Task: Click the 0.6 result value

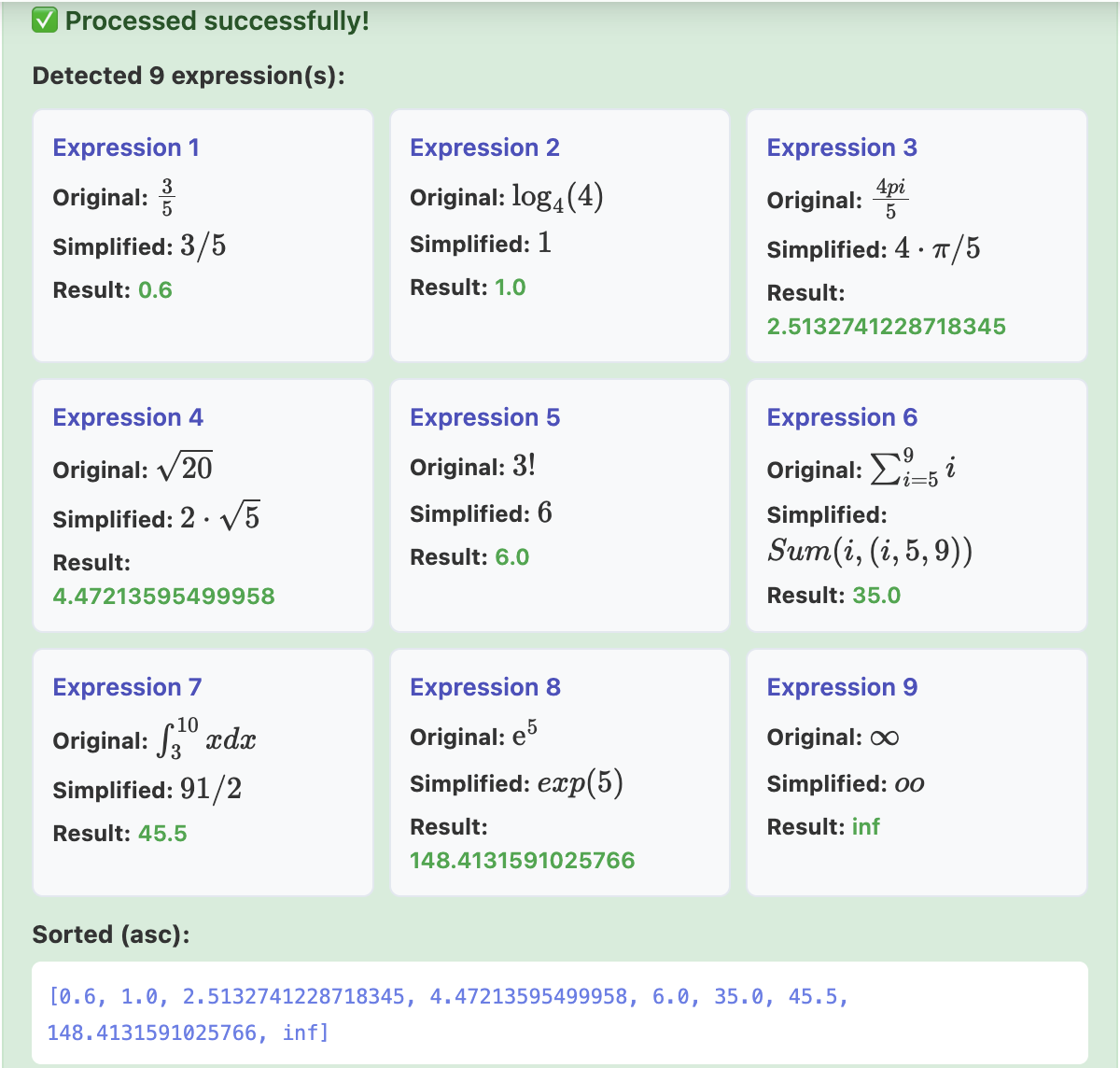Action: pyautogui.click(x=155, y=290)
